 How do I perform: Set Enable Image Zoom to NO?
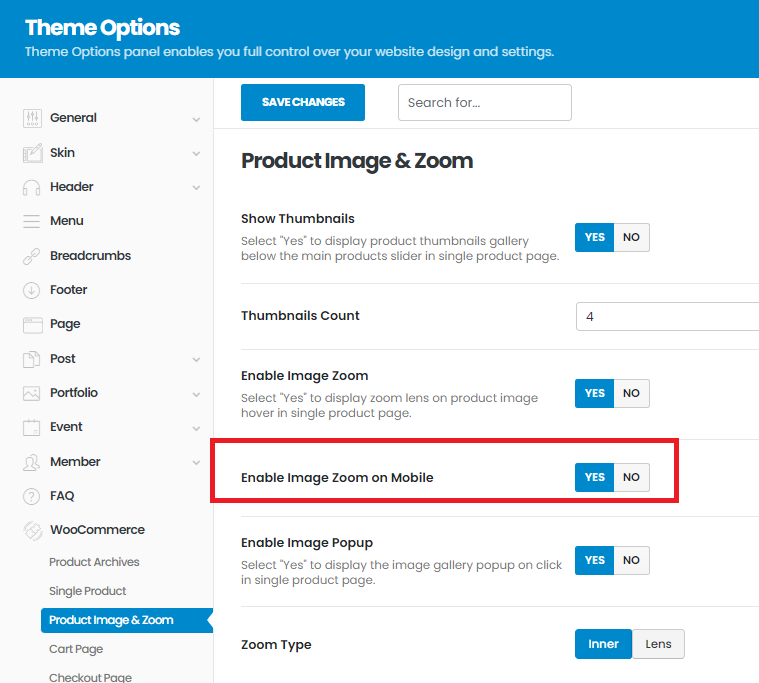tap(631, 393)
